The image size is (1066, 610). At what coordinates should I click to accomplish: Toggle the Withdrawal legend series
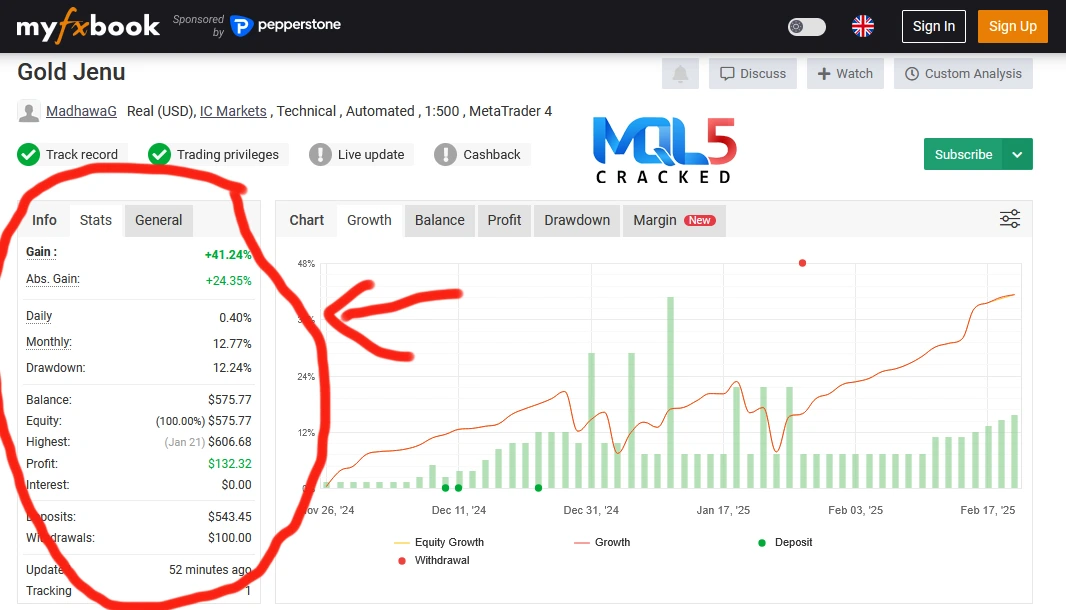433,560
